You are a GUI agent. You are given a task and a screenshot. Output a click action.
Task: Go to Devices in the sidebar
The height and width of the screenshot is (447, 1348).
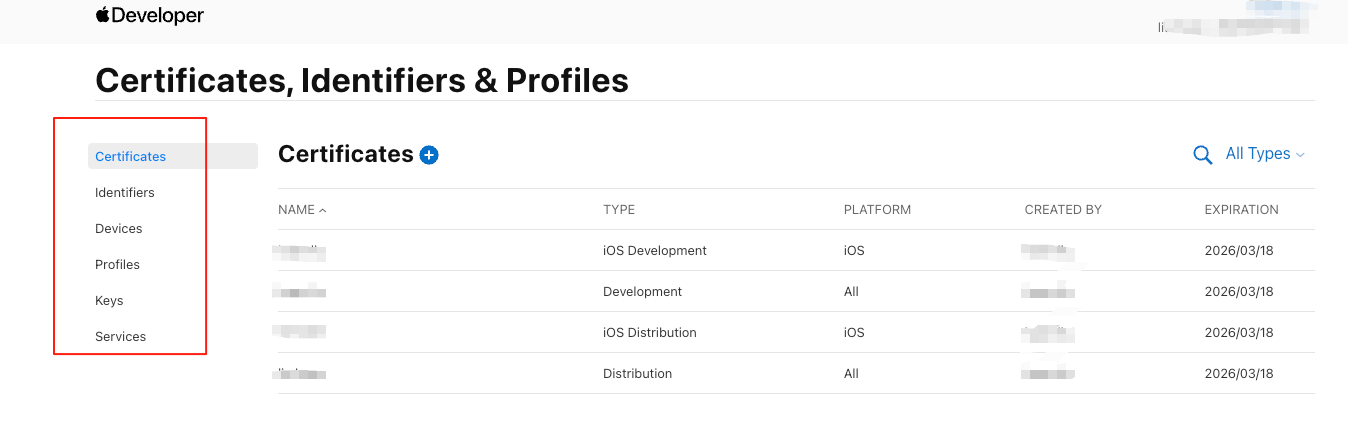(x=119, y=228)
